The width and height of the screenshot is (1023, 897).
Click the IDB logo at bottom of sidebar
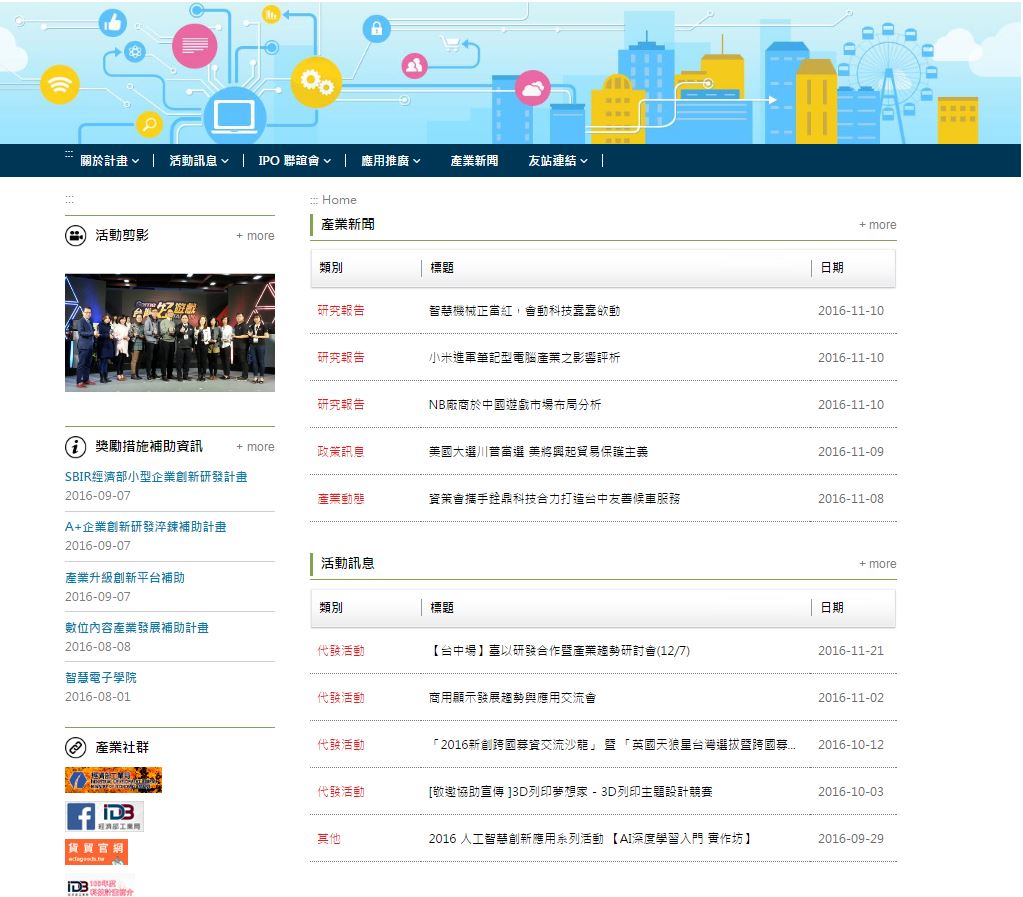click(100, 887)
